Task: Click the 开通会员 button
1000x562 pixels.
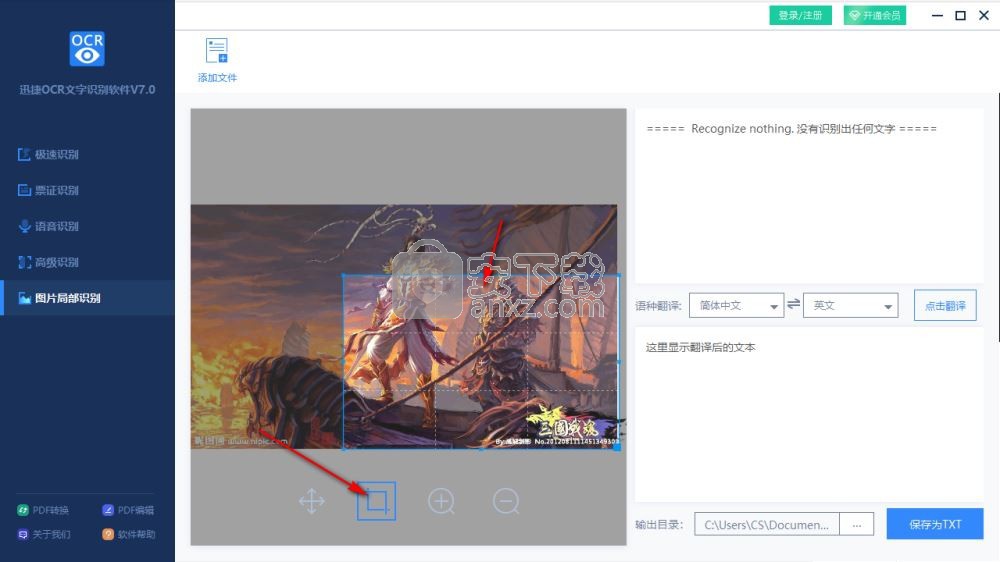Action: pyautogui.click(x=875, y=15)
